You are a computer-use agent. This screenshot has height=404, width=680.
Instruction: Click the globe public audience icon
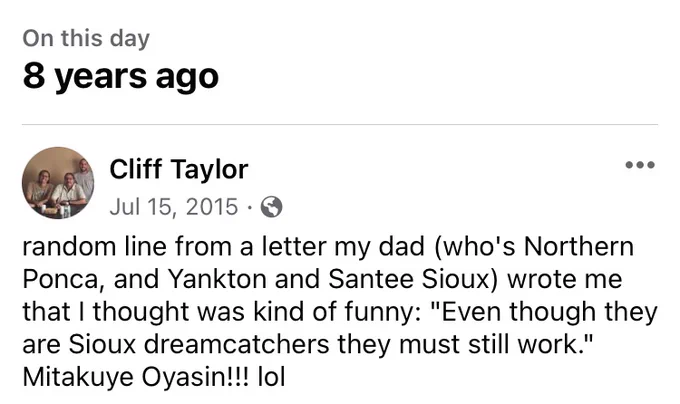[271, 207]
